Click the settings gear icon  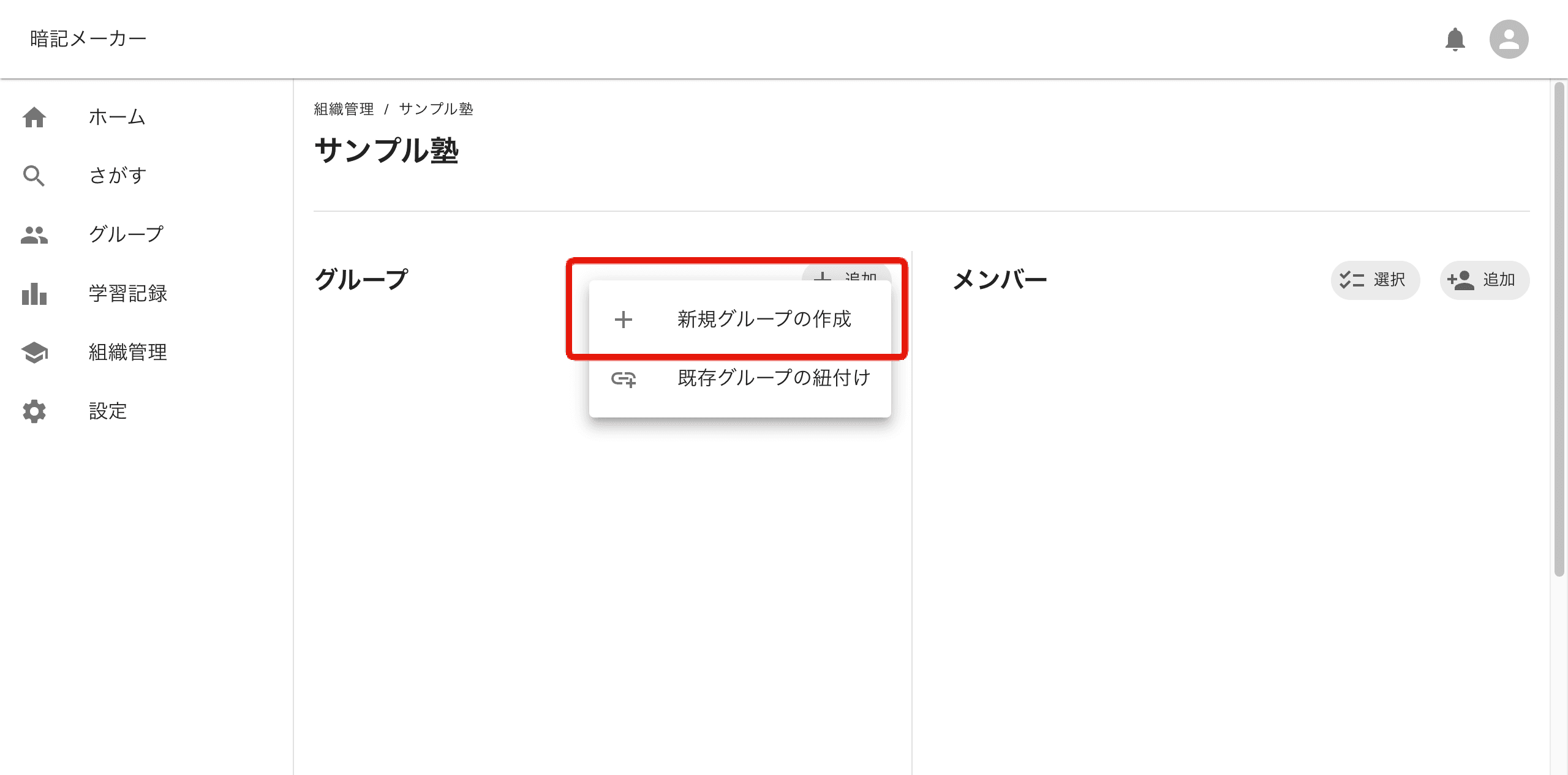[x=34, y=411]
